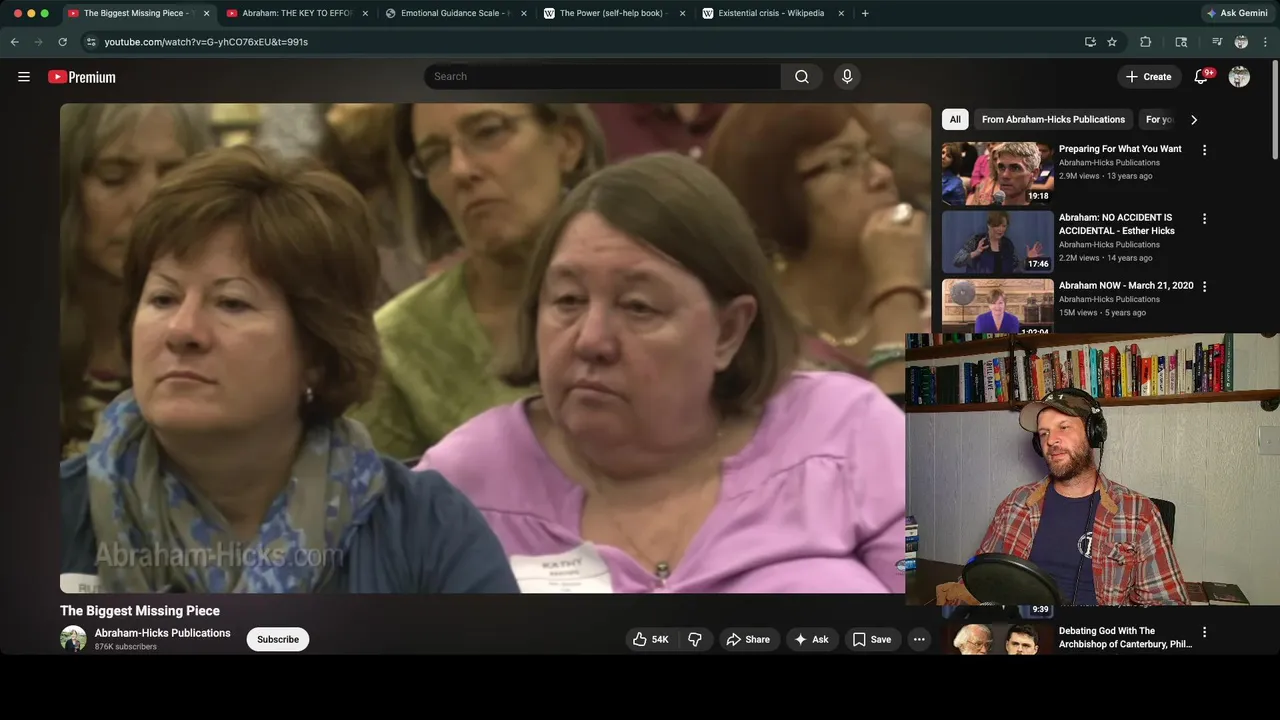
Task: Reload the current page
Action: (63, 42)
